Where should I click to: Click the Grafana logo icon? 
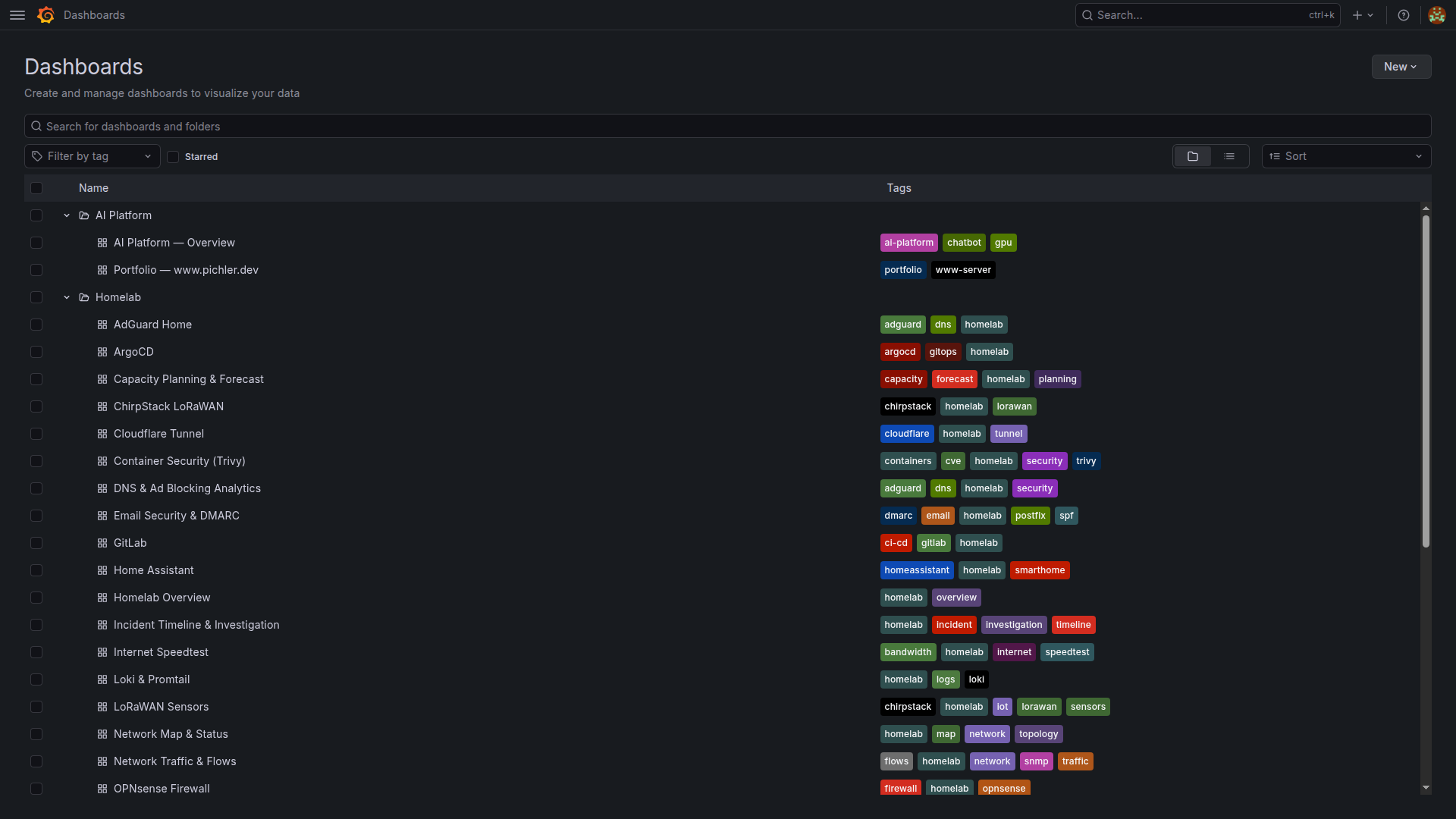pyautogui.click(x=45, y=15)
